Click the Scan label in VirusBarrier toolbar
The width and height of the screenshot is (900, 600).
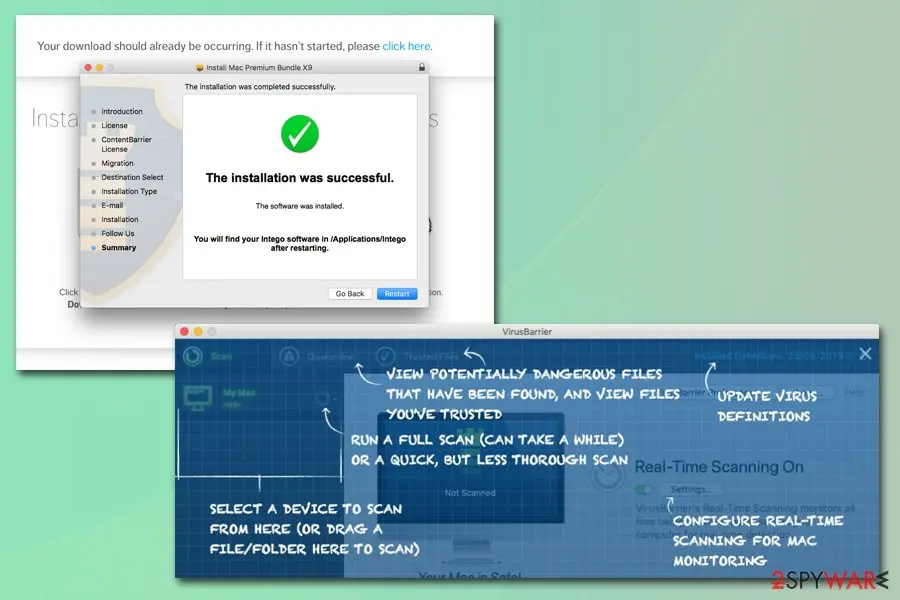(x=221, y=357)
